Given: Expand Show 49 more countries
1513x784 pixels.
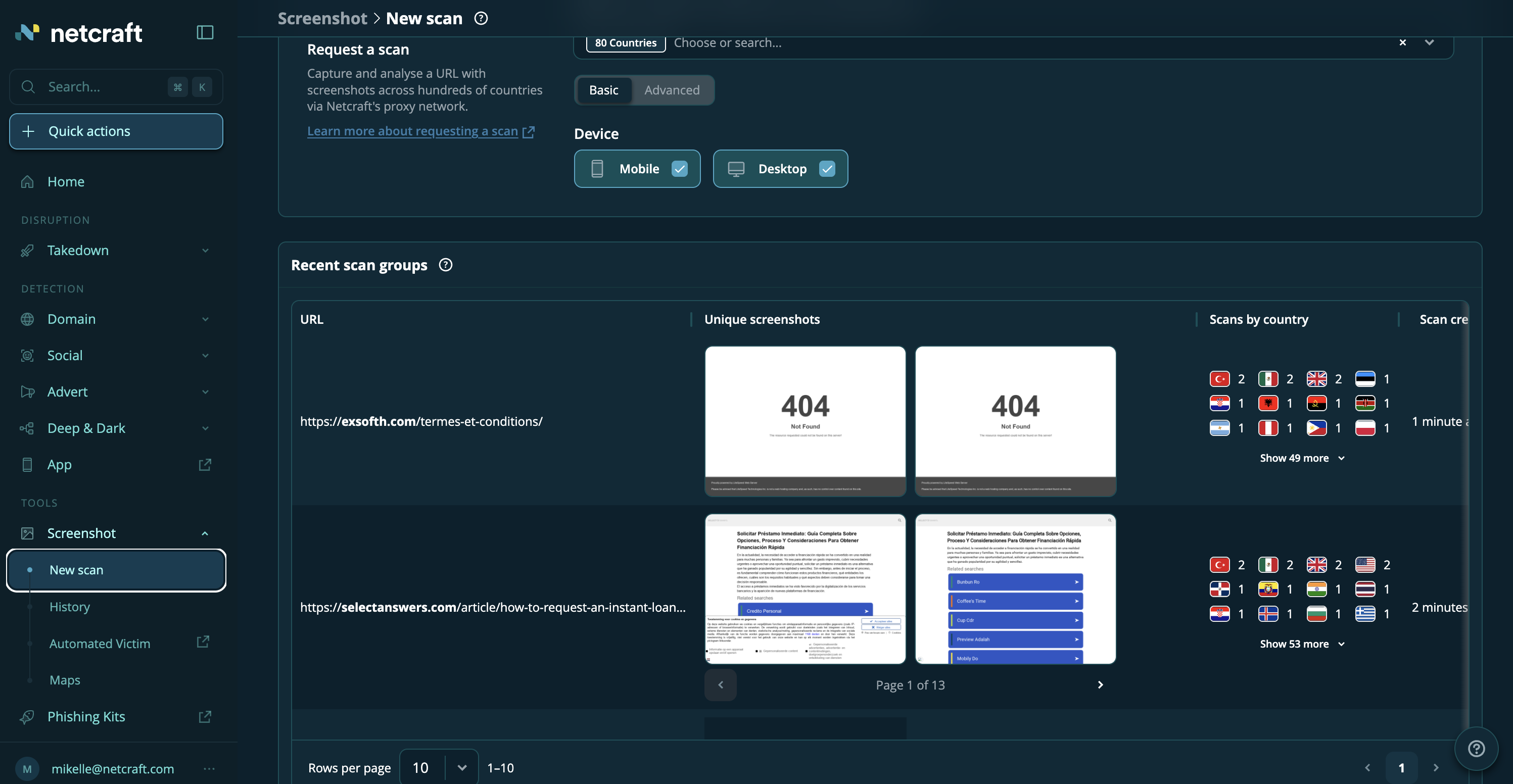Looking at the screenshot, I should coord(1302,458).
